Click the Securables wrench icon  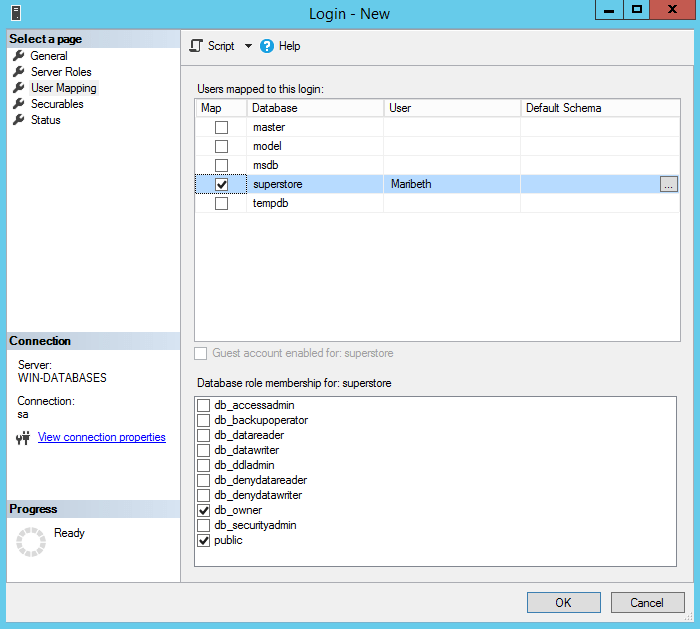tap(18, 104)
